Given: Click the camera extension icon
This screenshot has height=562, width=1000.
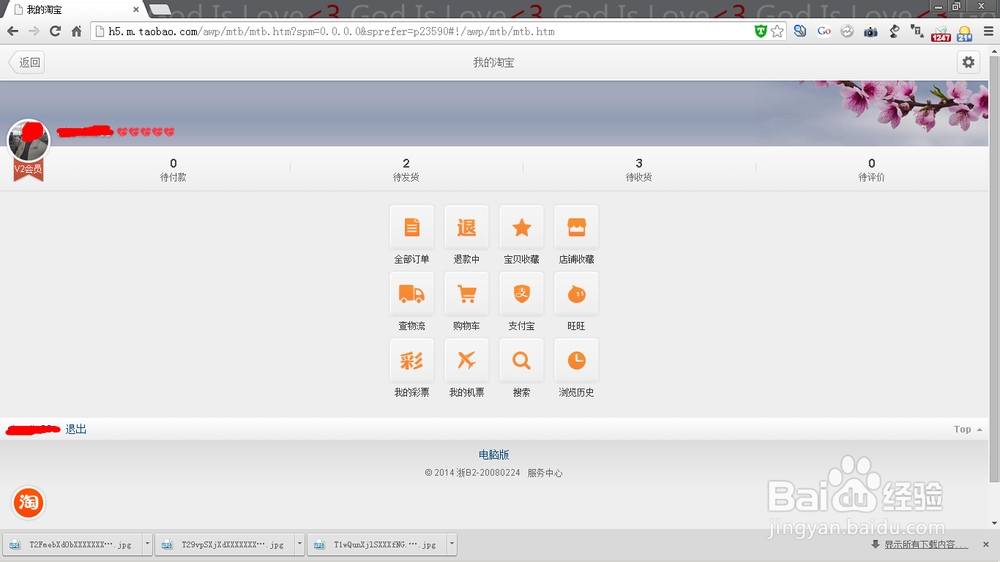Looking at the screenshot, I should click(x=871, y=31).
